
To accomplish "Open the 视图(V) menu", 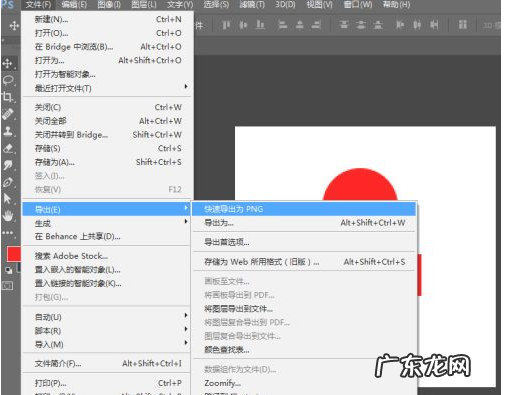I will (x=320, y=5).
